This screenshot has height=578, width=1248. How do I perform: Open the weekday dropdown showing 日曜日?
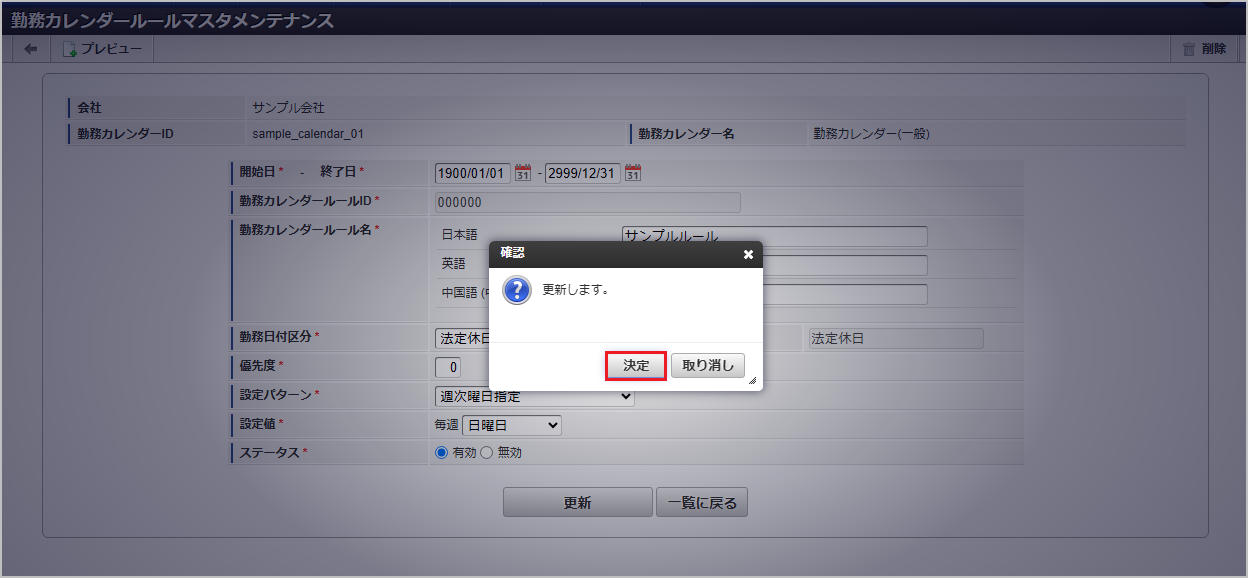[511, 424]
